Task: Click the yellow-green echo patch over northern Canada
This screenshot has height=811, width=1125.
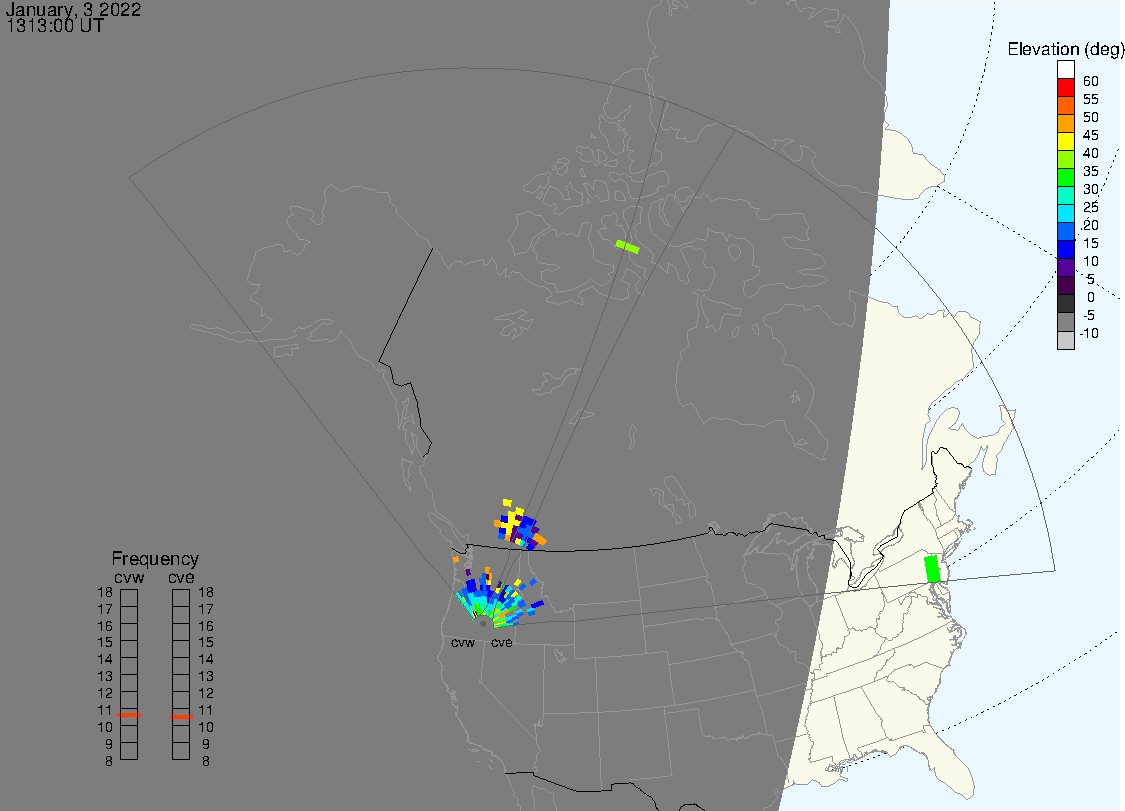Action: (x=628, y=247)
